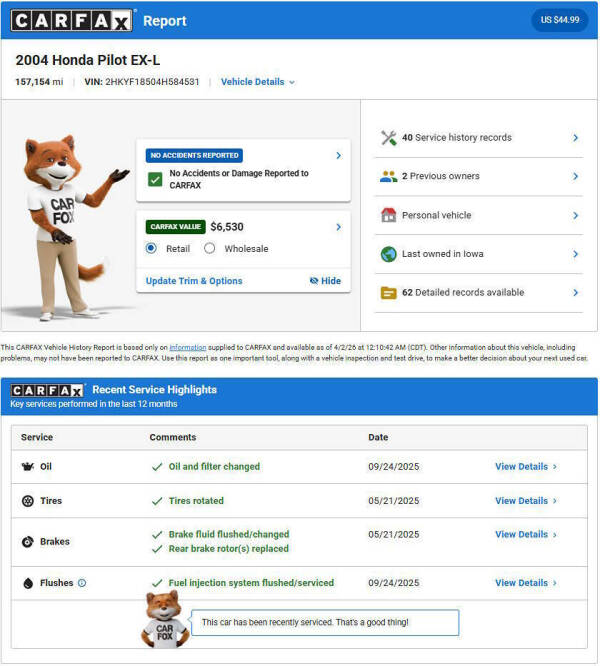Click the Update Trim & Options link

194,281
